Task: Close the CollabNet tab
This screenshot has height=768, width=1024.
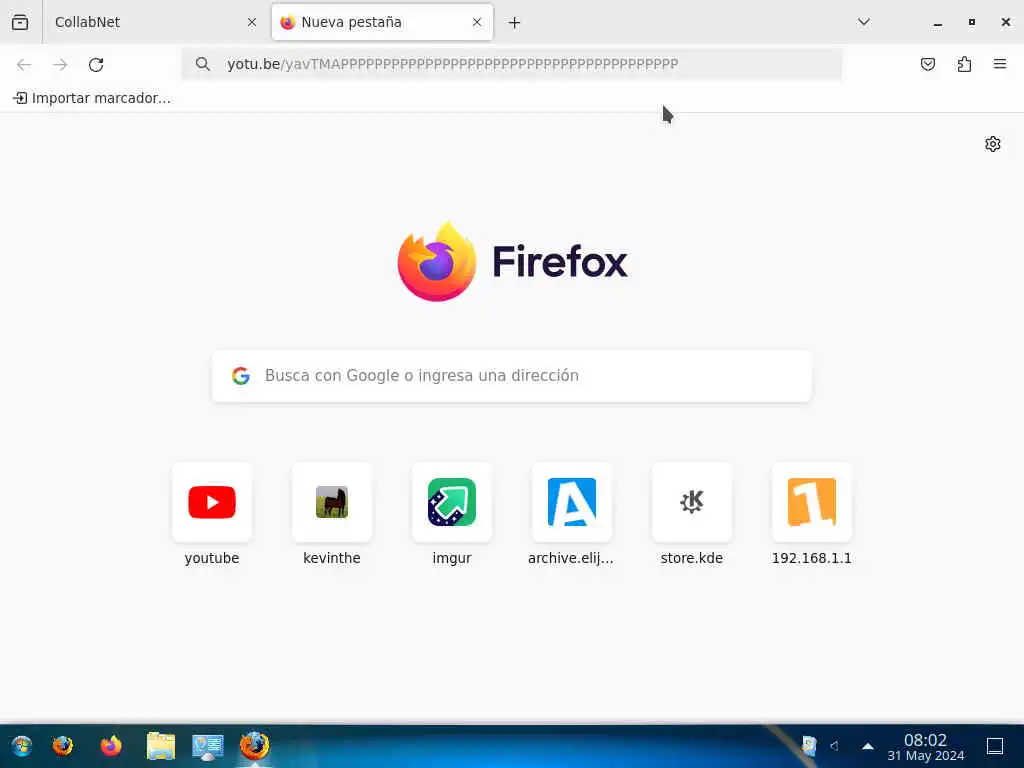Action: coord(252,22)
